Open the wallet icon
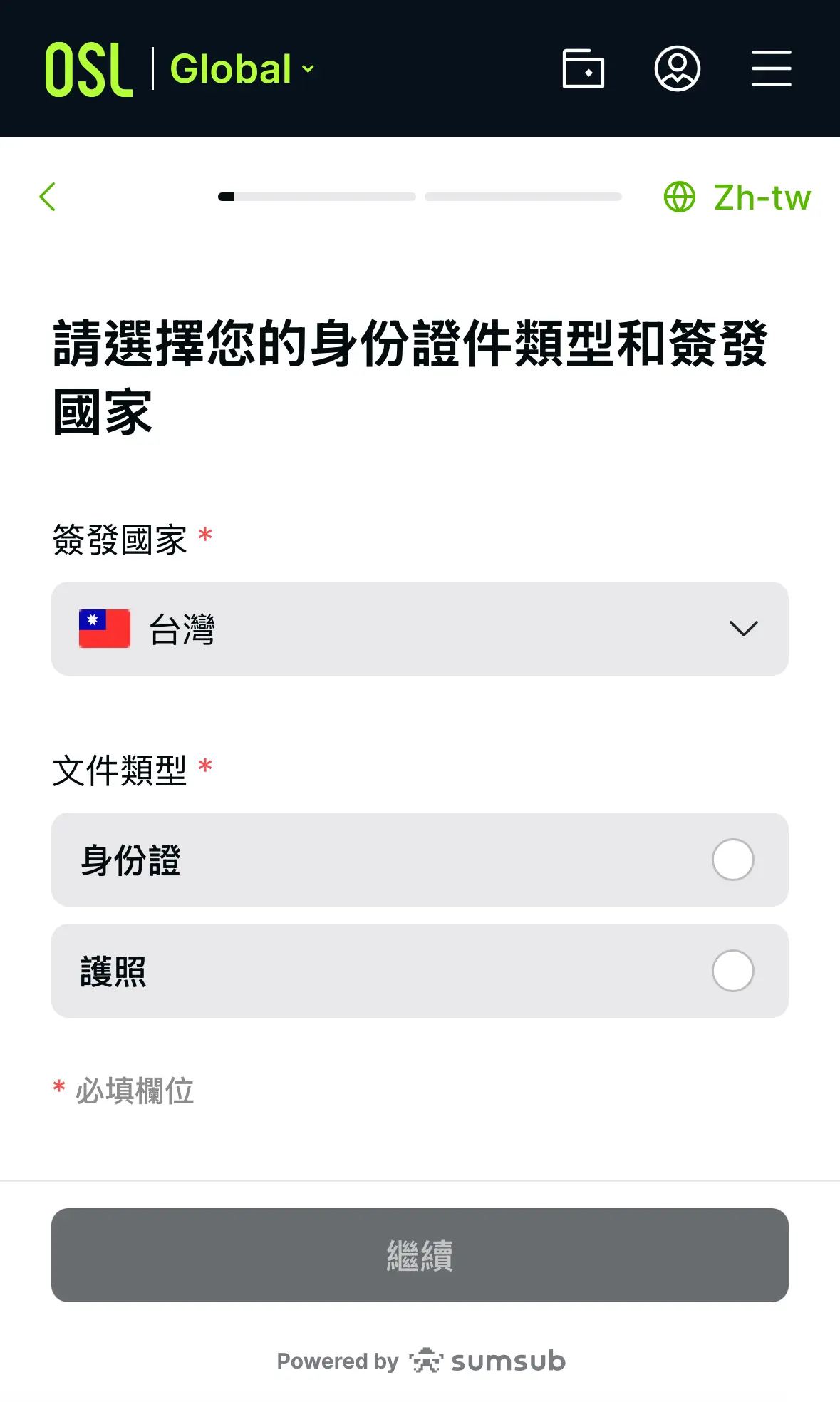The image size is (840, 1402). tap(583, 68)
